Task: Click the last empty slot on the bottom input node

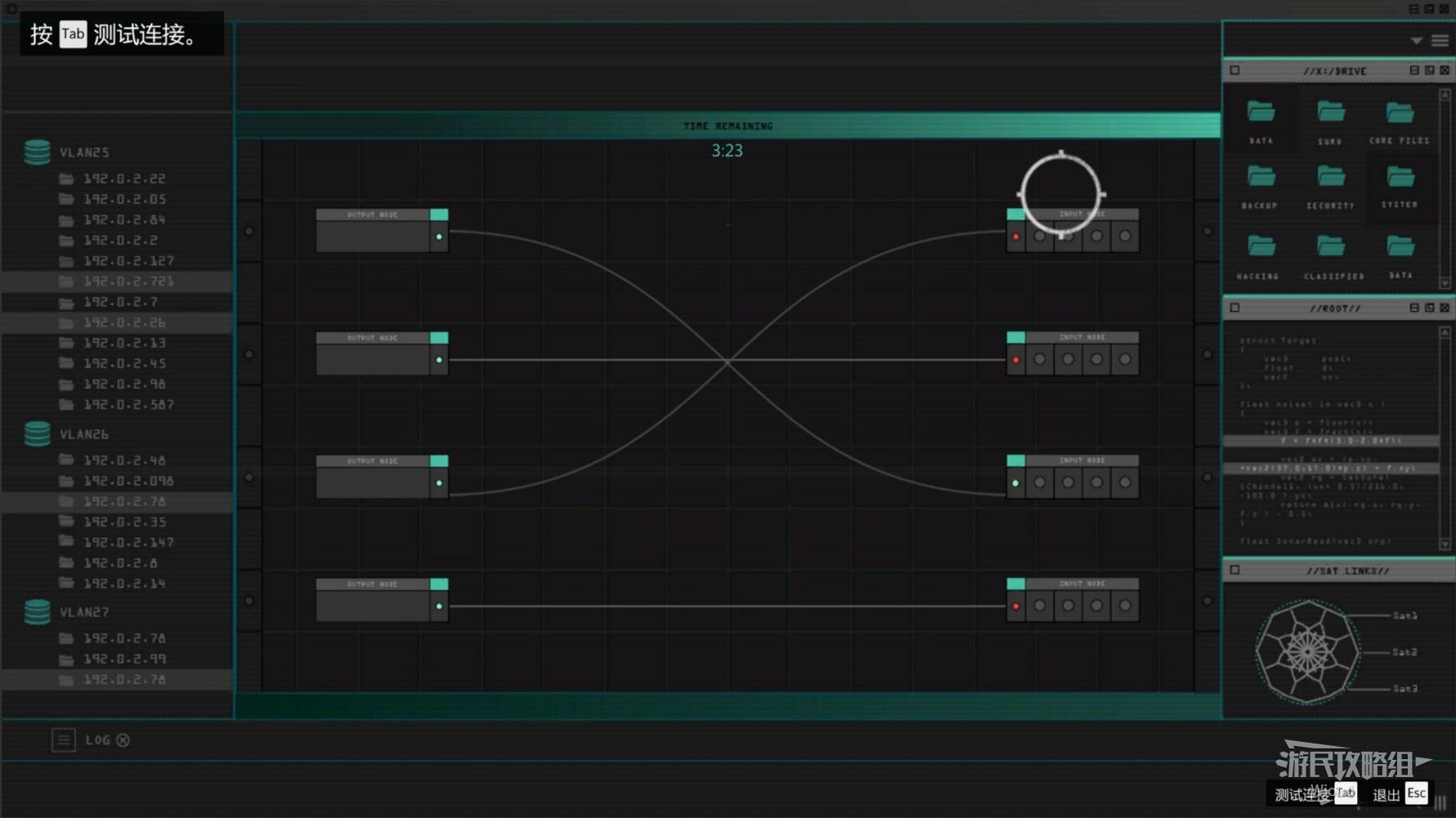Action: point(1125,606)
